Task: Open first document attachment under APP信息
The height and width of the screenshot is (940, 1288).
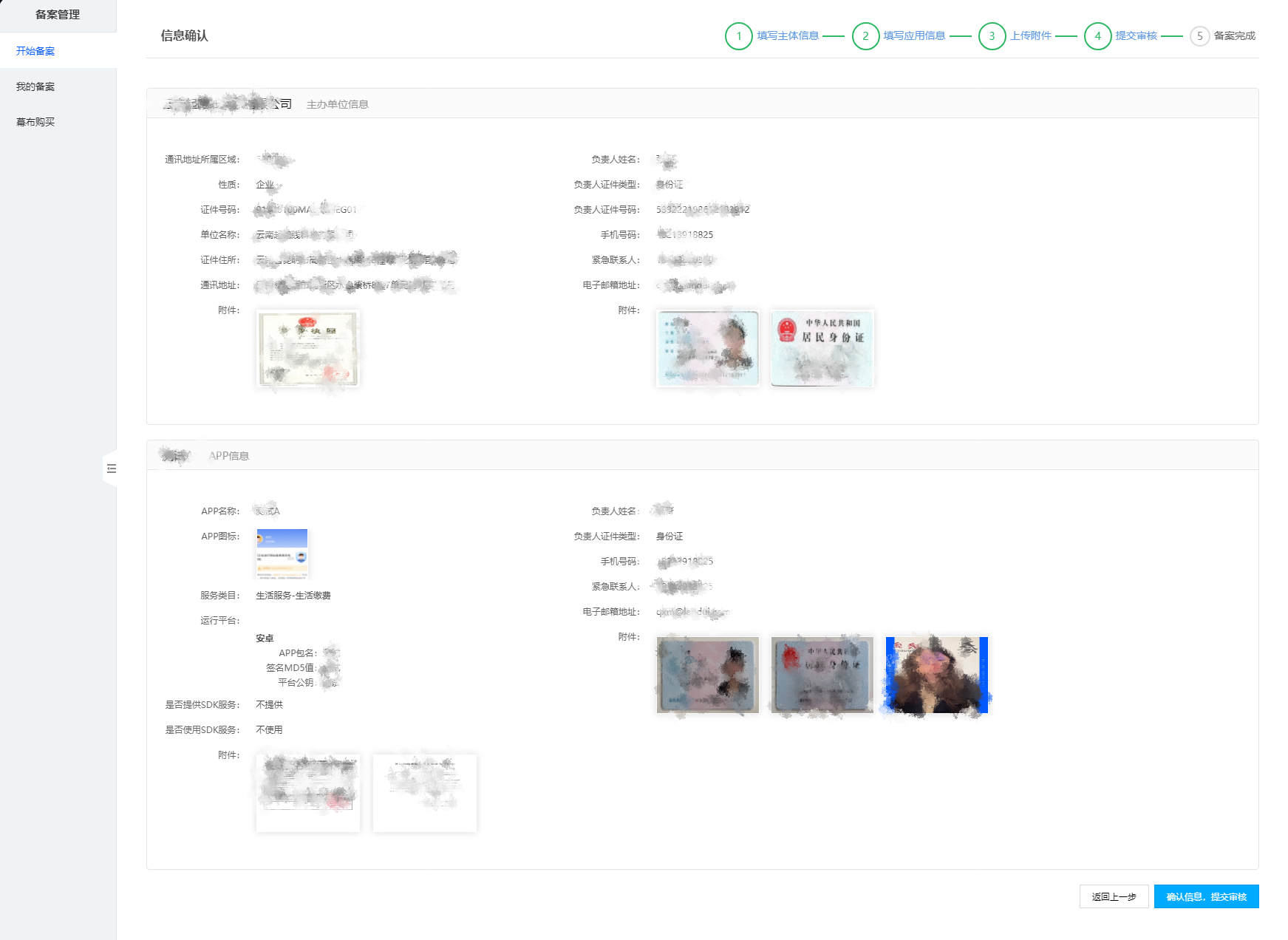Action: [x=308, y=793]
